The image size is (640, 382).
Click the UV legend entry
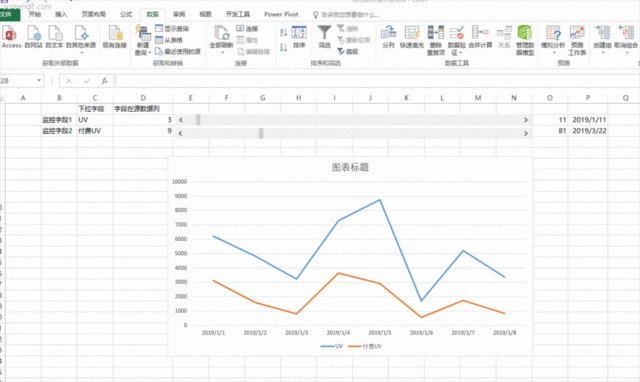(x=332, y=346)
